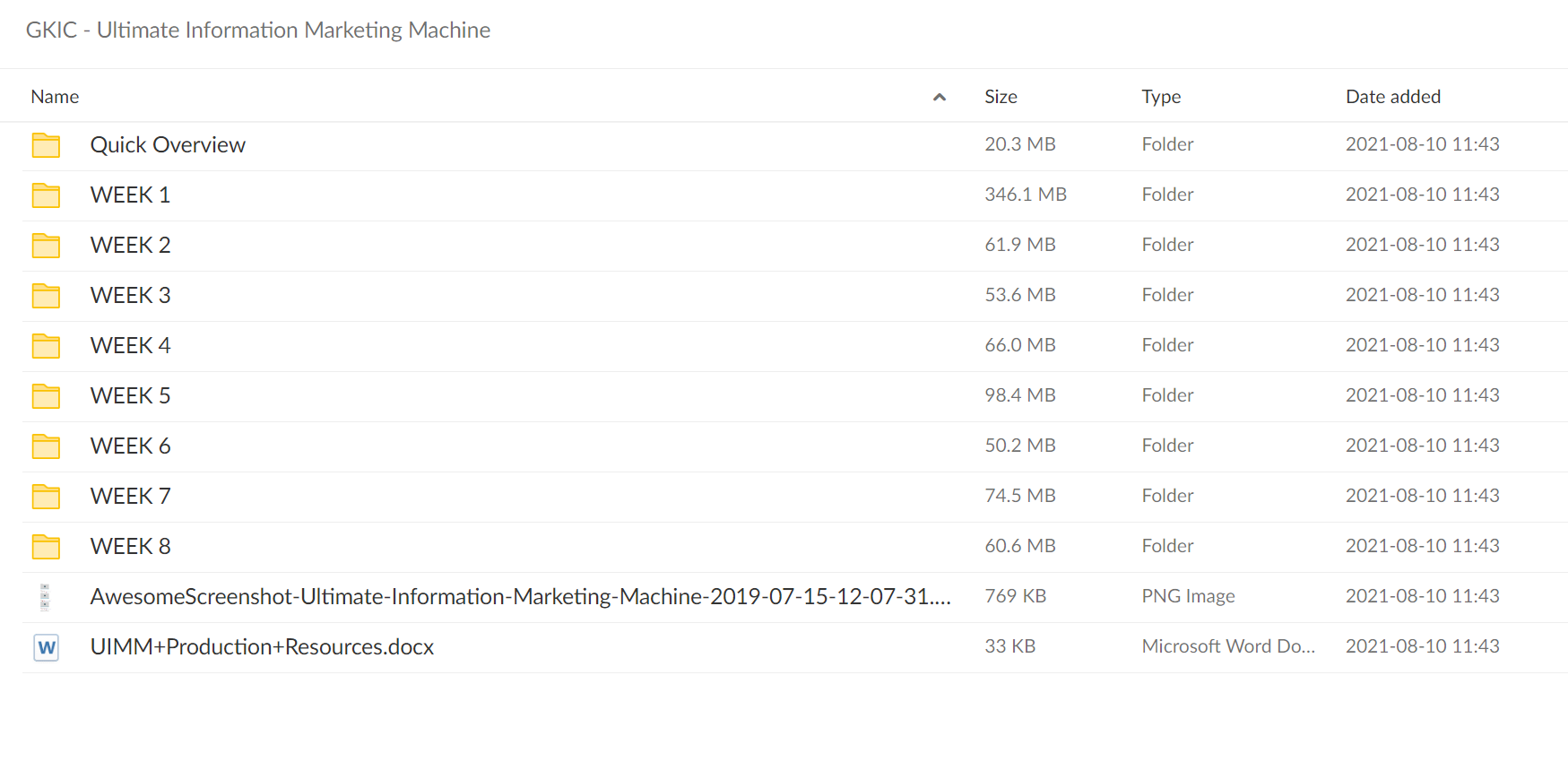1568x762 pixels.
Task: Click the PNG Image type cell
Action: click(x=1188, y=596)
